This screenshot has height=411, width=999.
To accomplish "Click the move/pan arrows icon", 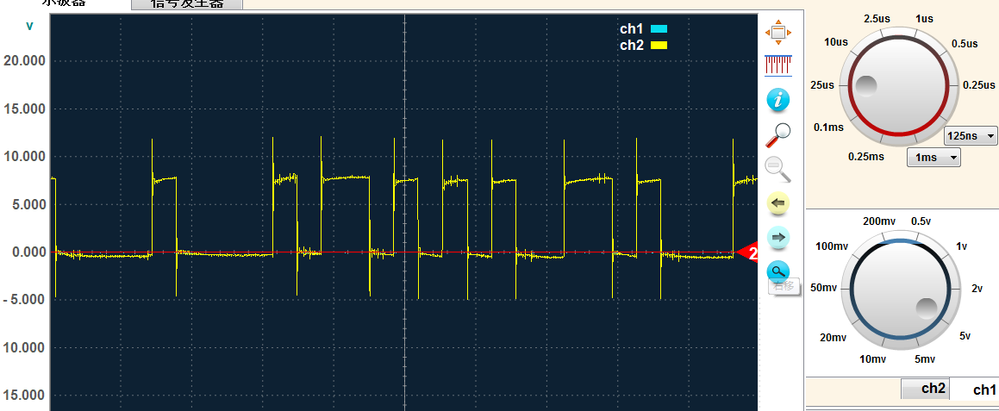I will [x=778, y=32].
